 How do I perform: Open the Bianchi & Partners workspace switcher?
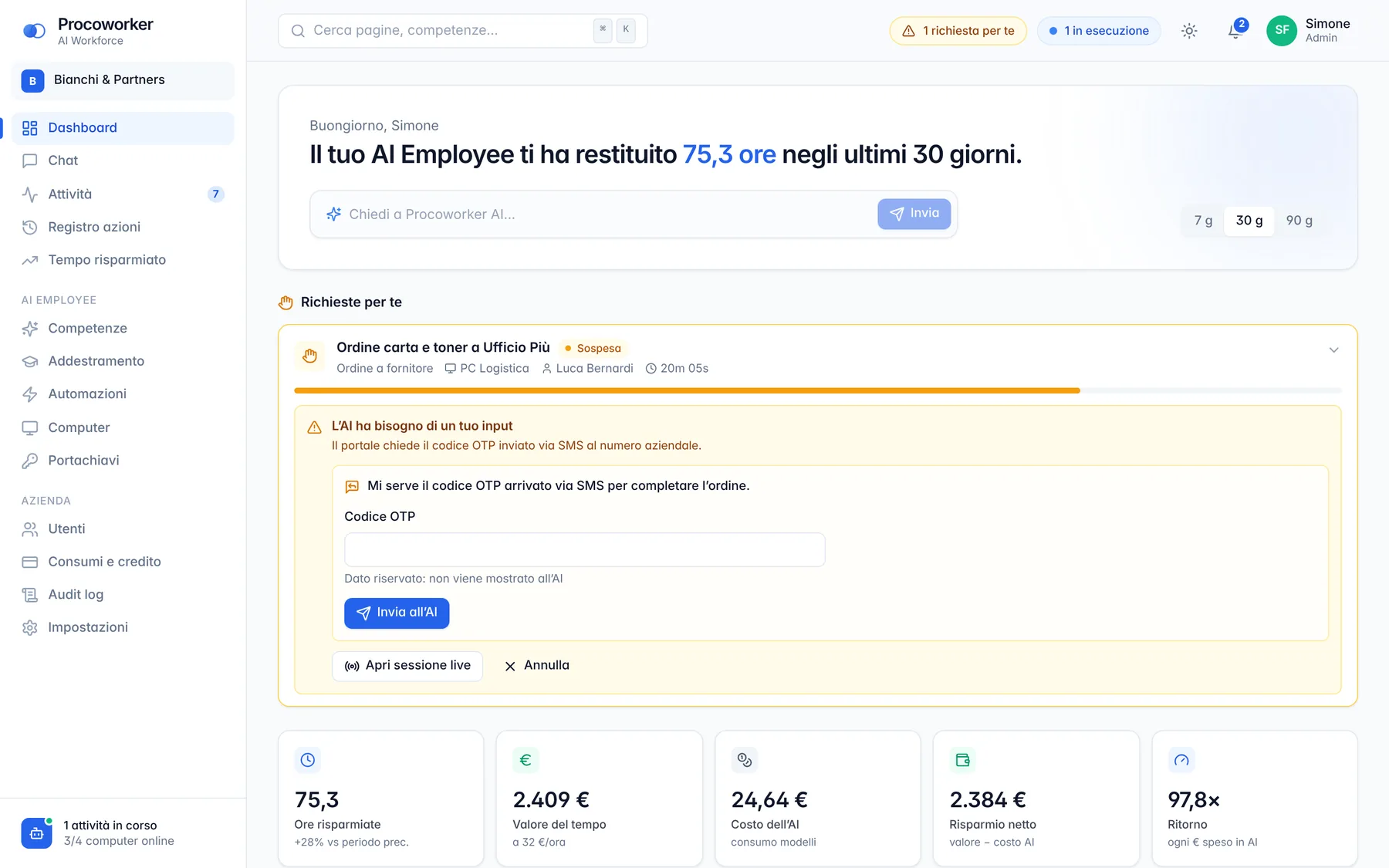[123, 80]
